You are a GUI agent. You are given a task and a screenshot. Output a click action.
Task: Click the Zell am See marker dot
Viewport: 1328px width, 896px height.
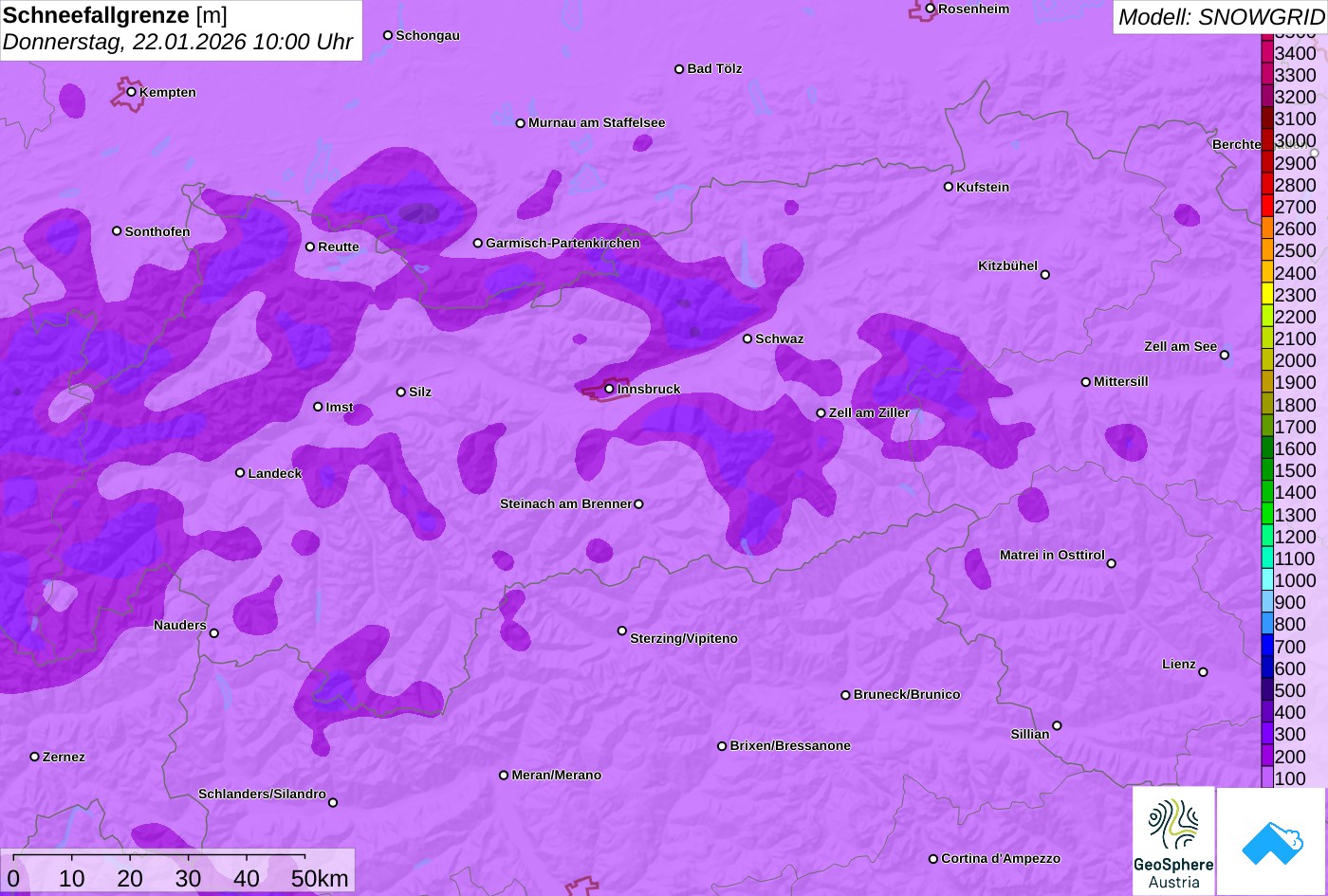tap(1225, 356)
